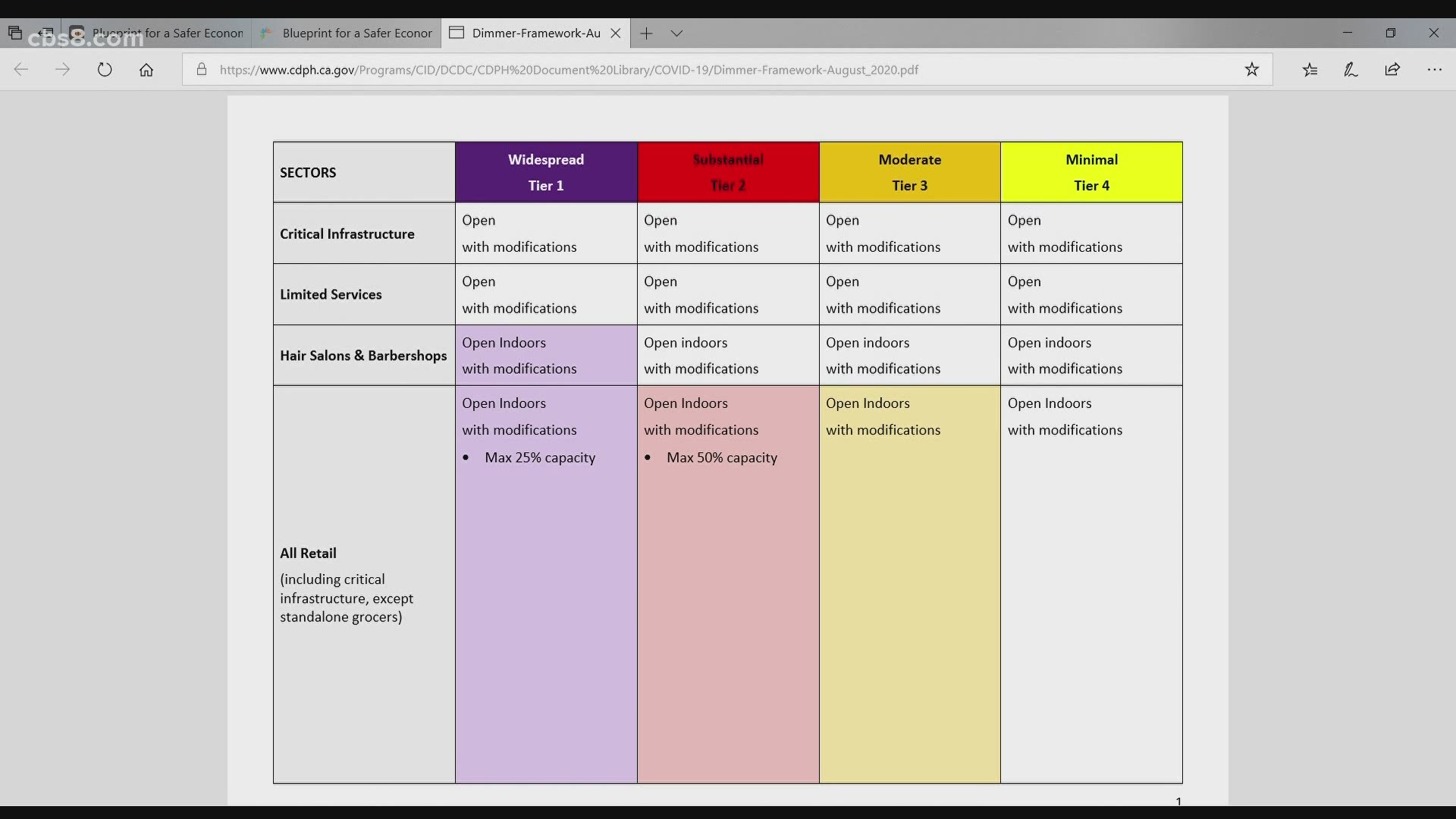Open the home page

pyautogui.click(x=146, y=70)
